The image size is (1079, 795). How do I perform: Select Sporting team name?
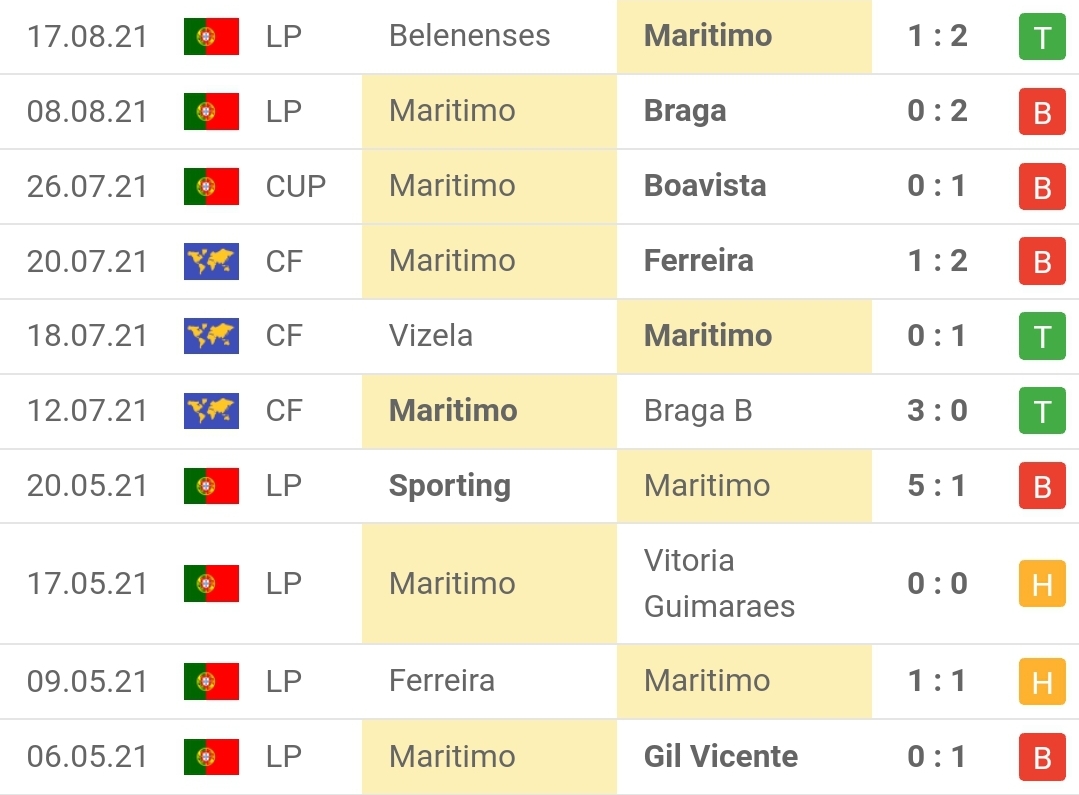coord(449,486)
